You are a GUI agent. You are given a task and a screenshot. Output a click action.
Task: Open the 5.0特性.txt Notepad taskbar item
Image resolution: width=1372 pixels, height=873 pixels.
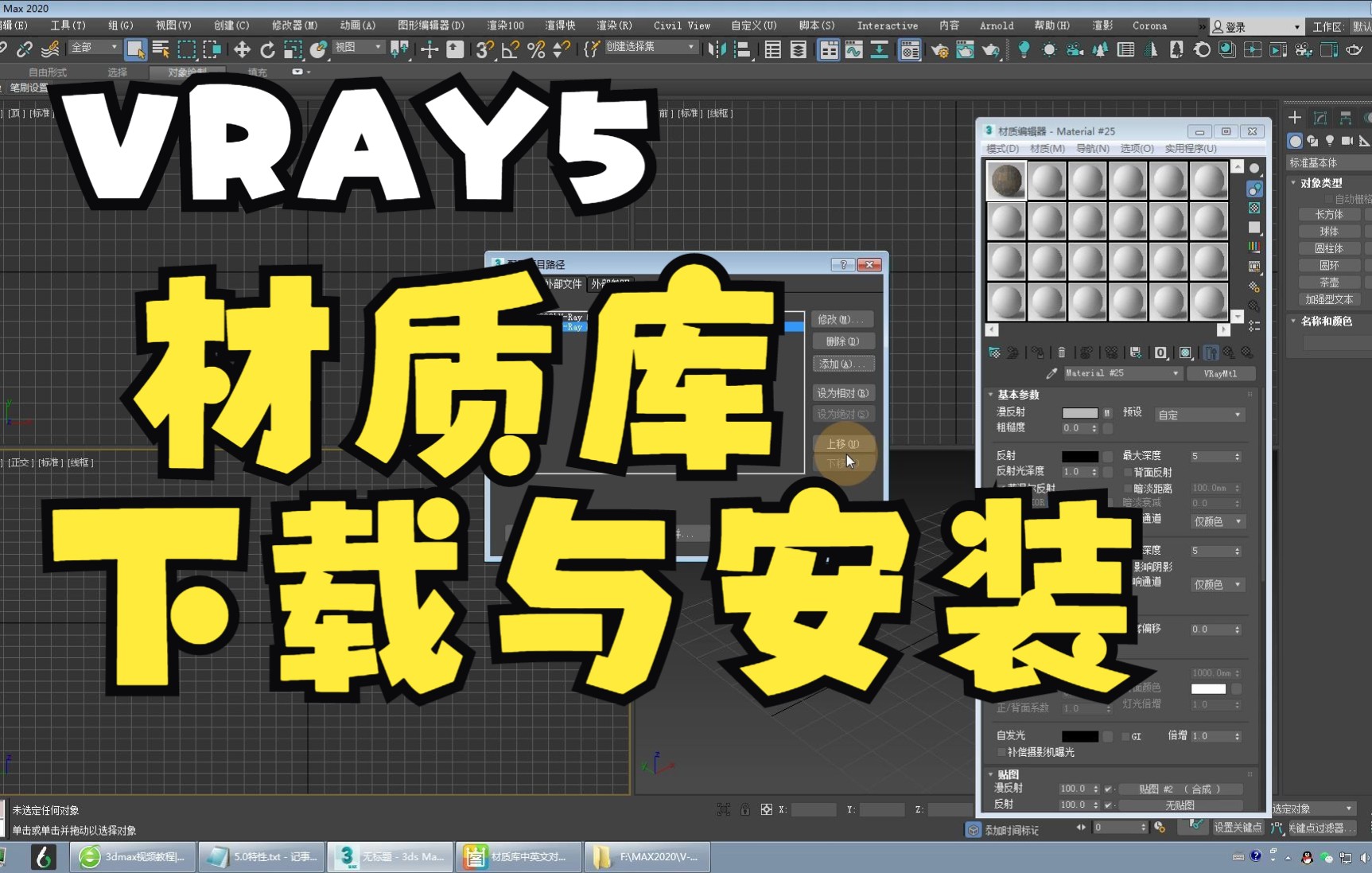pyautogui.click(x=262, y=857)
